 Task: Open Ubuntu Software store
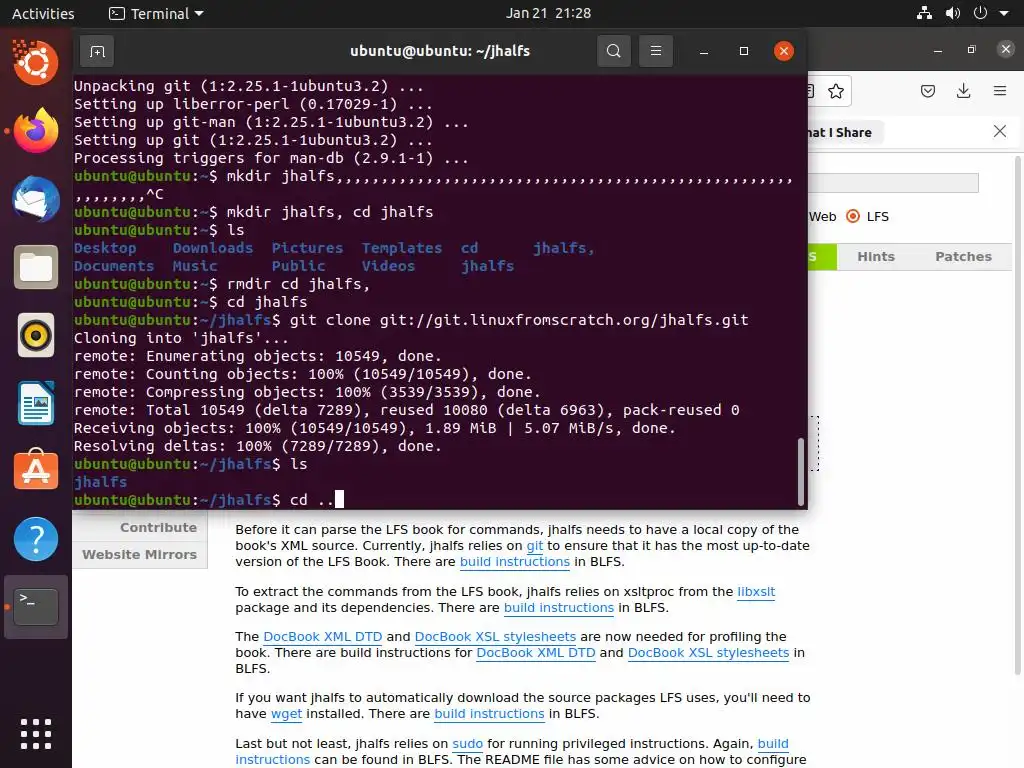click(36, 471)
